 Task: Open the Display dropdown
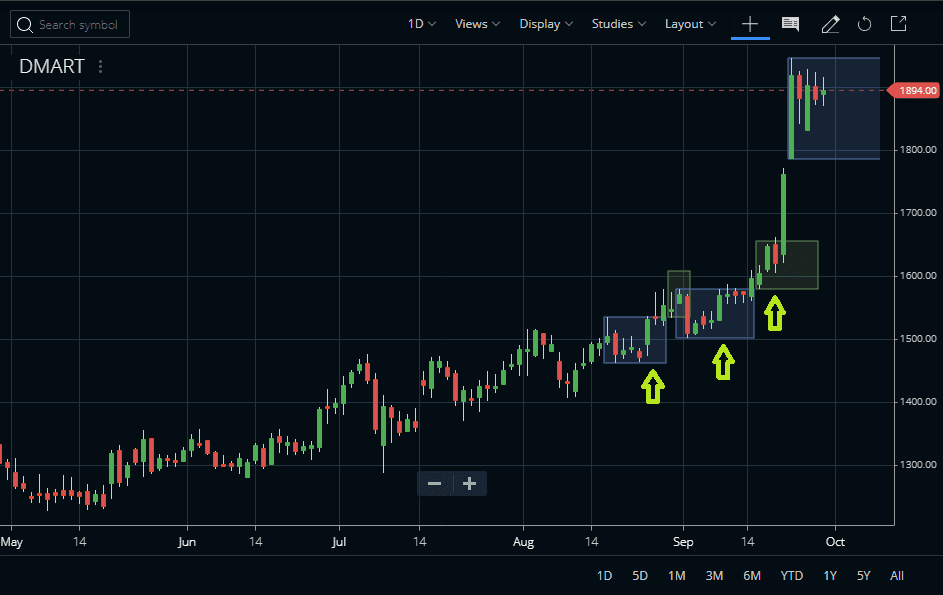(545, 23)
